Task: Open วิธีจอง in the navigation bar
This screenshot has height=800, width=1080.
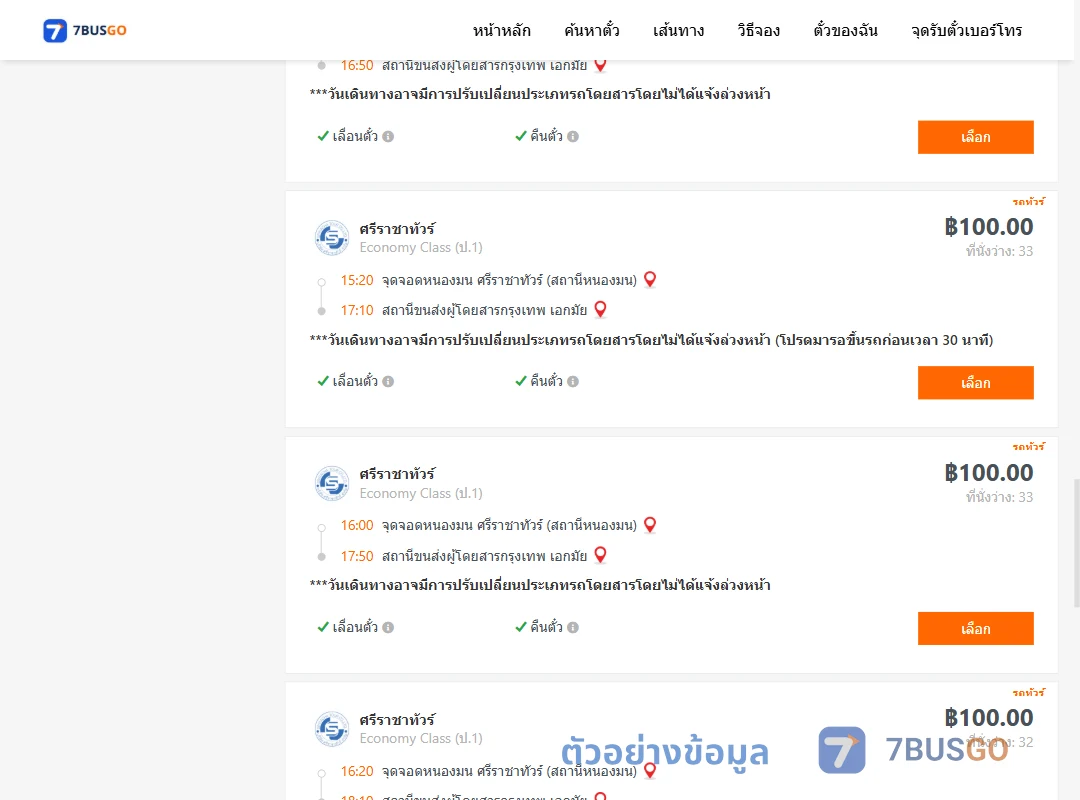Action: click(758, 30)
